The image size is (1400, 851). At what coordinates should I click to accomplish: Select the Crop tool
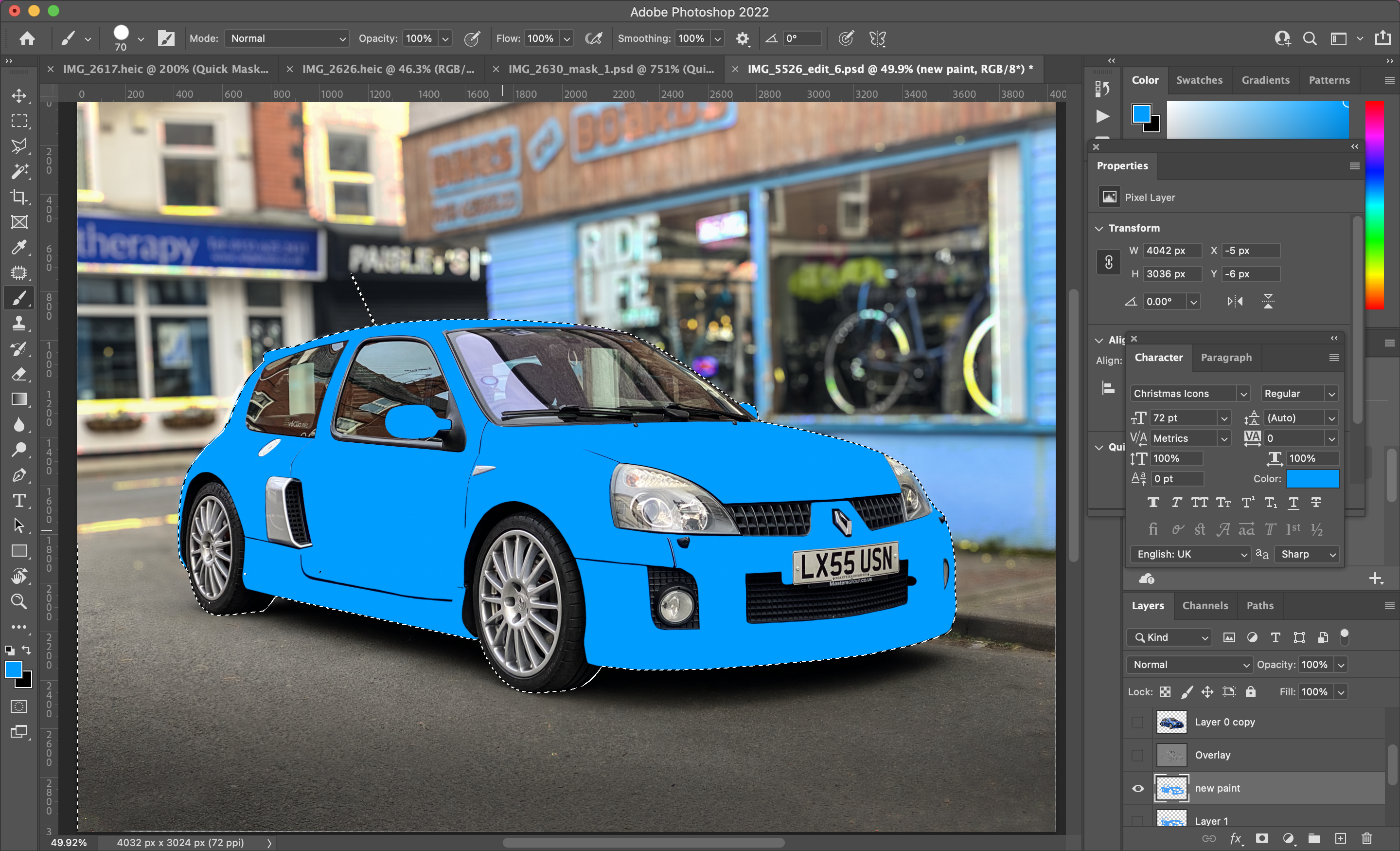19,197
